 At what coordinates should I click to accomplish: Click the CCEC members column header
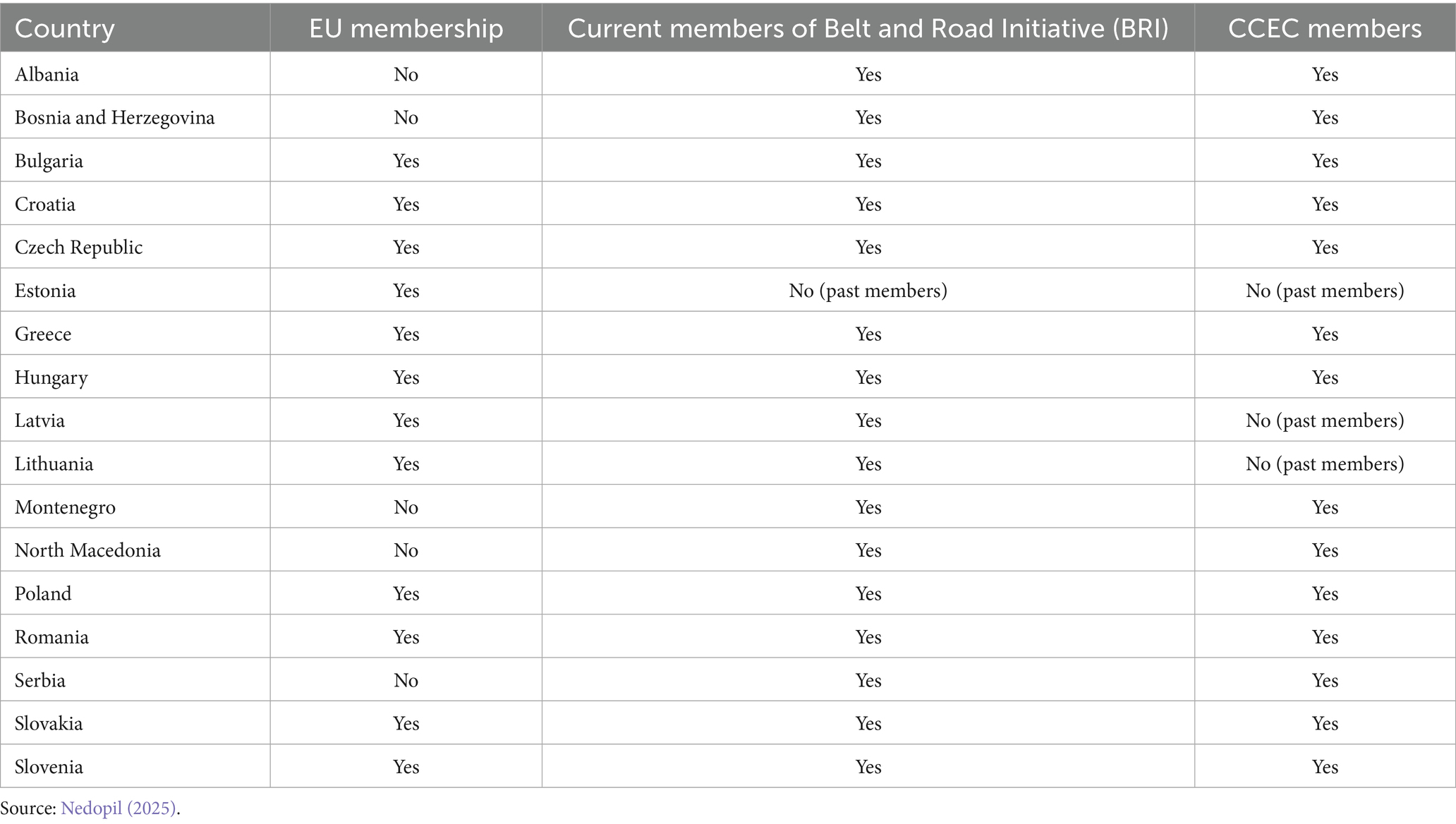[1325, 28]
